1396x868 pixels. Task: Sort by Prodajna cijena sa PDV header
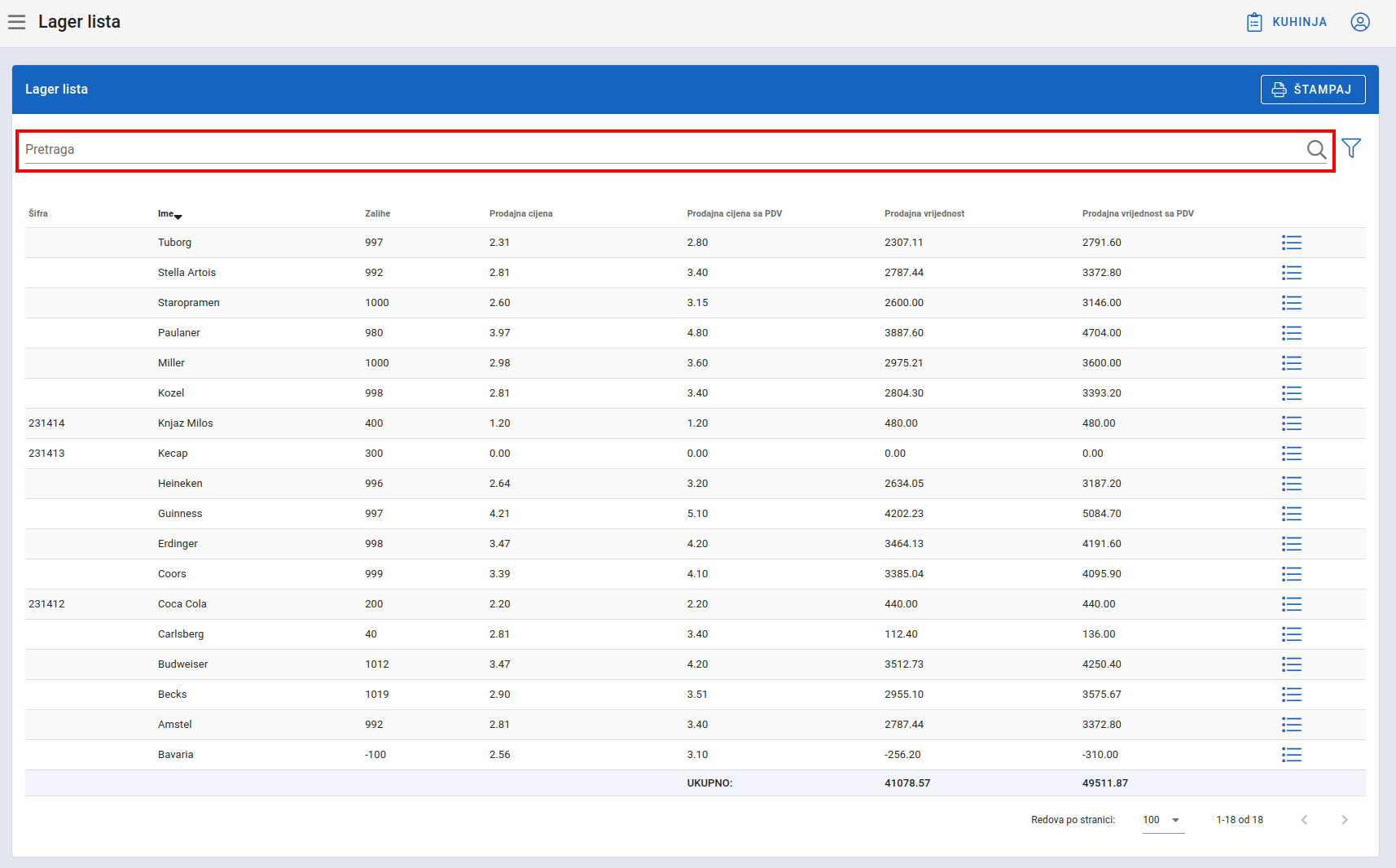(735, 214)
